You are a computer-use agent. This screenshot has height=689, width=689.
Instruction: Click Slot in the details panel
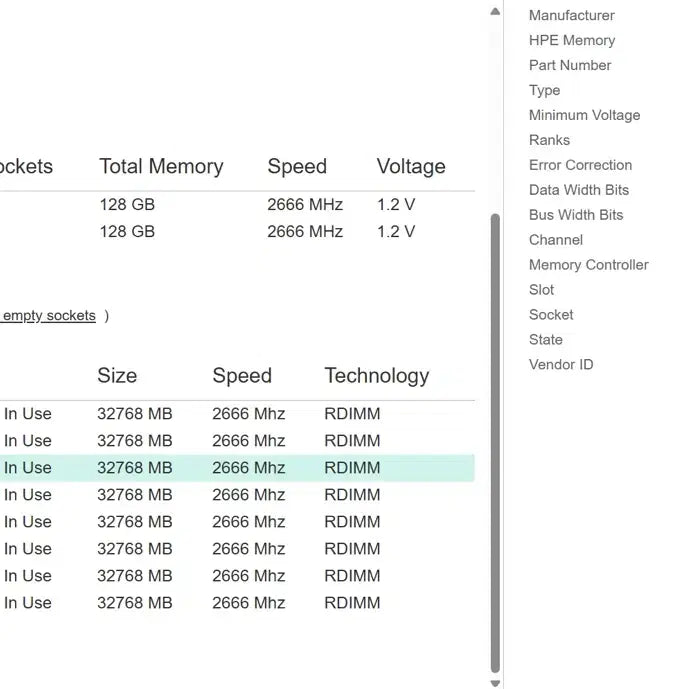pyautogui.click(x=541, y=290)
